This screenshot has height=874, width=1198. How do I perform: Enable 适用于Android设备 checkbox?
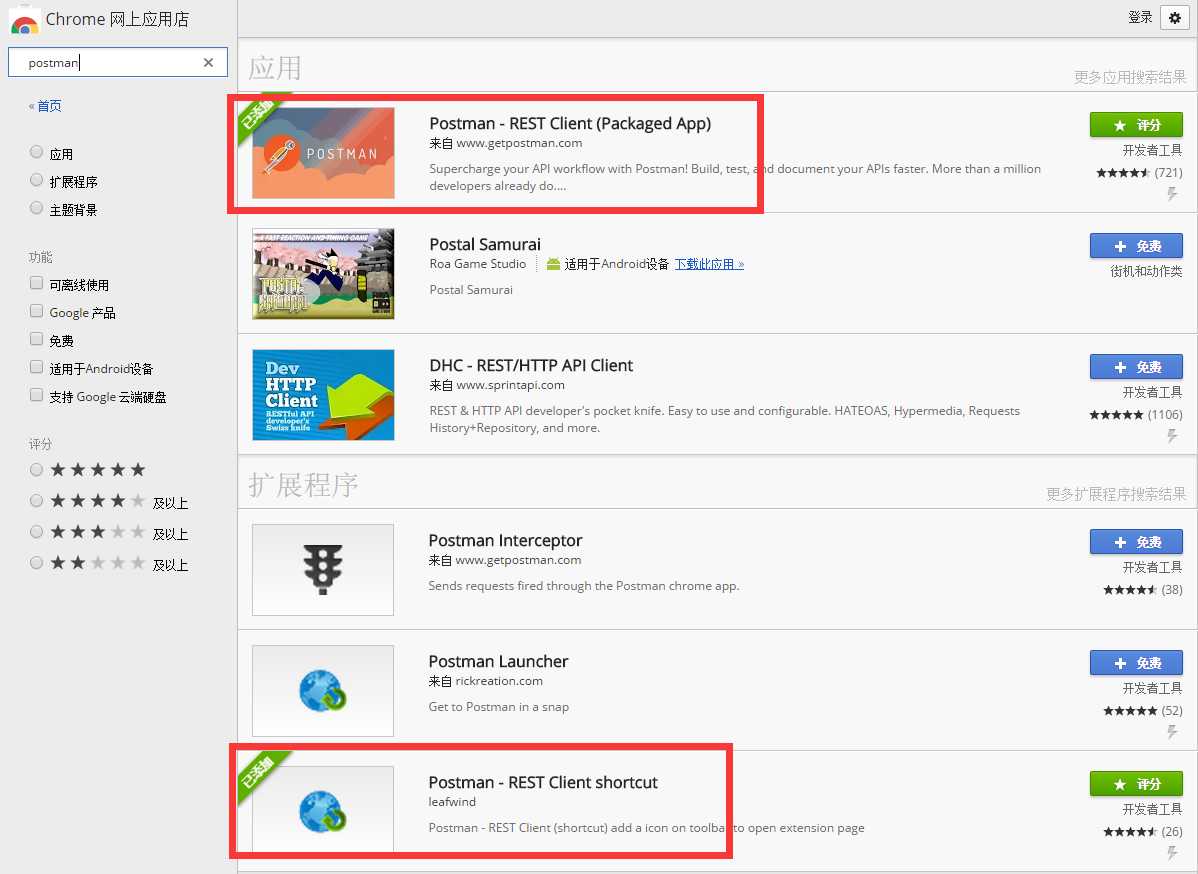point(36,367)
